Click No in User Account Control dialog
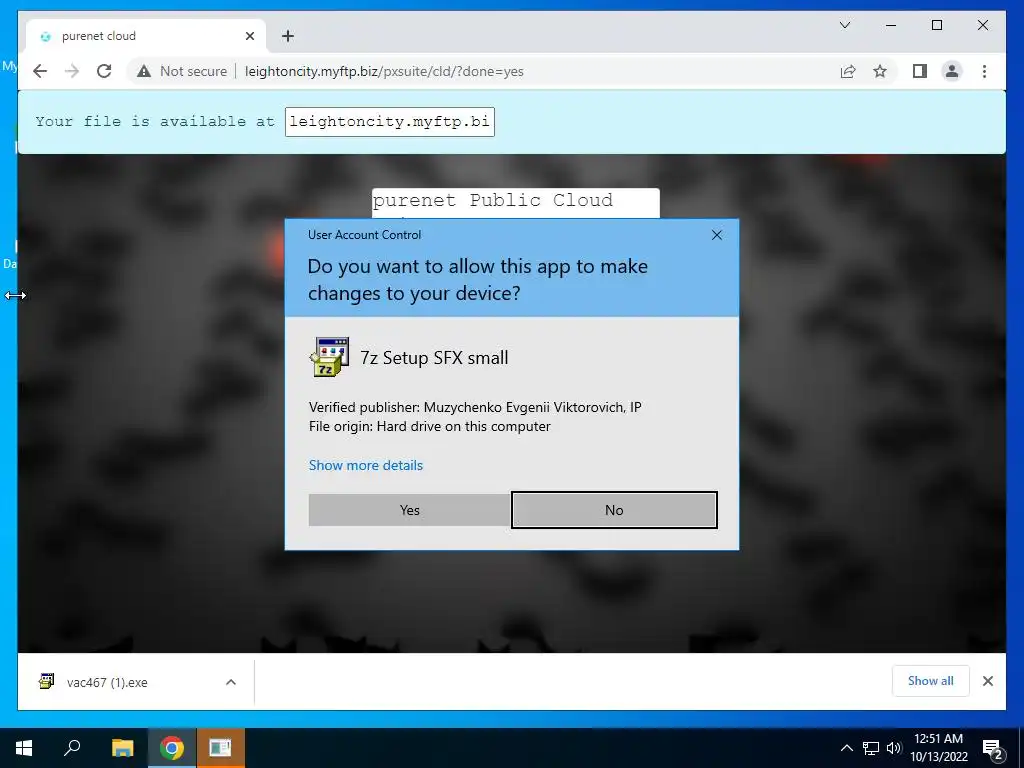Screen dimensions: 1024x768 click(614, 510)
